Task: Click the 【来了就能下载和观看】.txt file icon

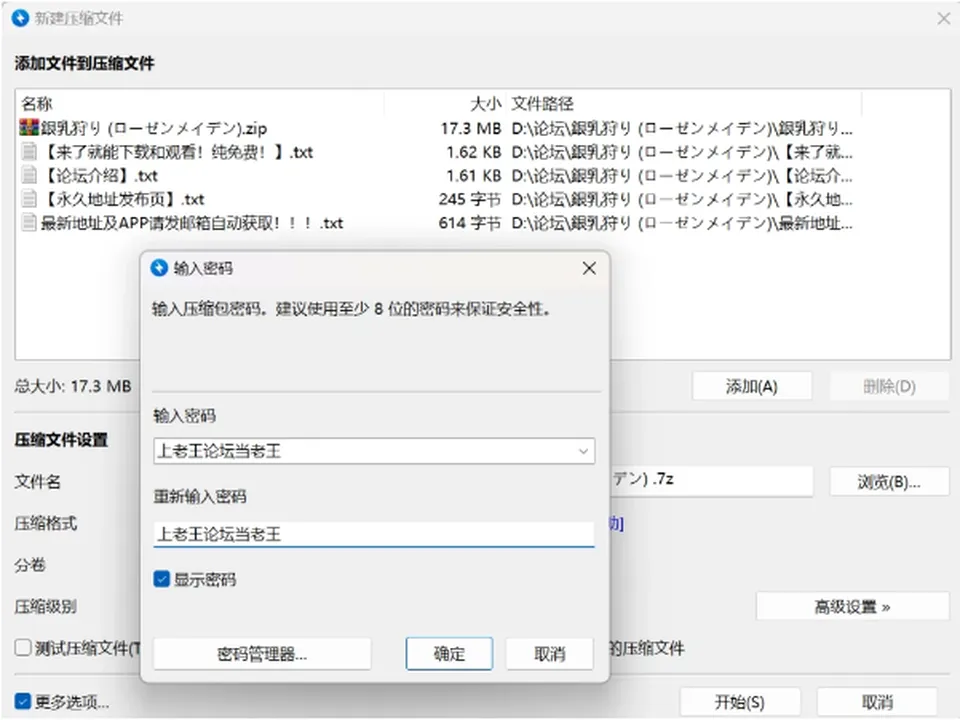Action: [29, 151]
